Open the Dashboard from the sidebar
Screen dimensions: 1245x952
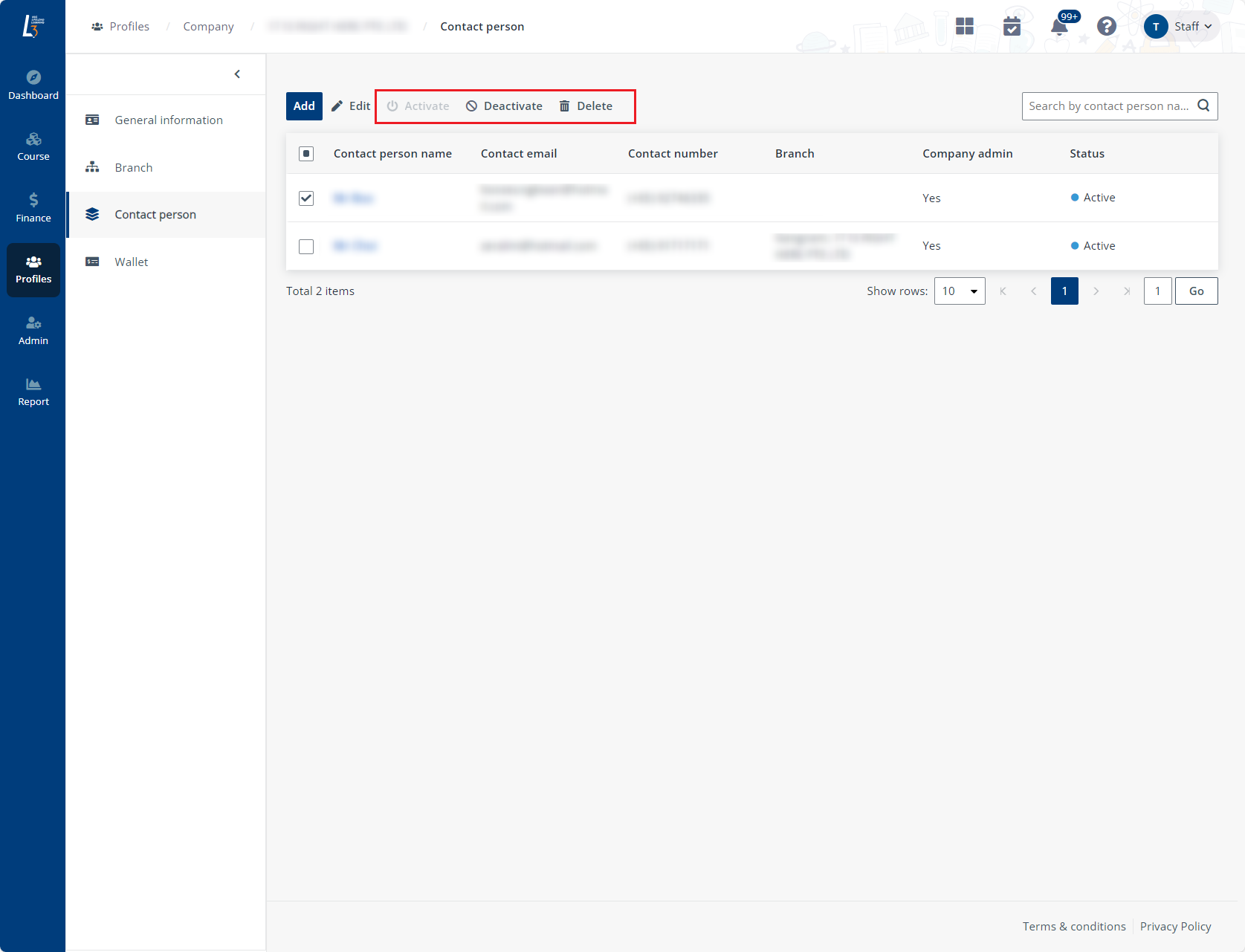(33, 85)
